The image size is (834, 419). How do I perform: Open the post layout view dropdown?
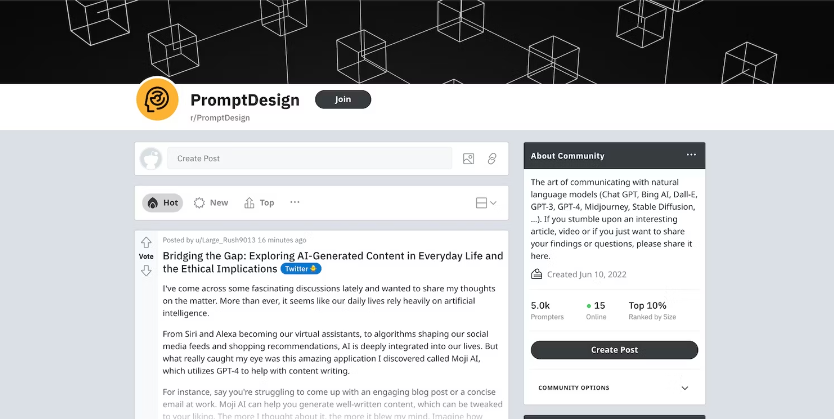pos(486,203)
